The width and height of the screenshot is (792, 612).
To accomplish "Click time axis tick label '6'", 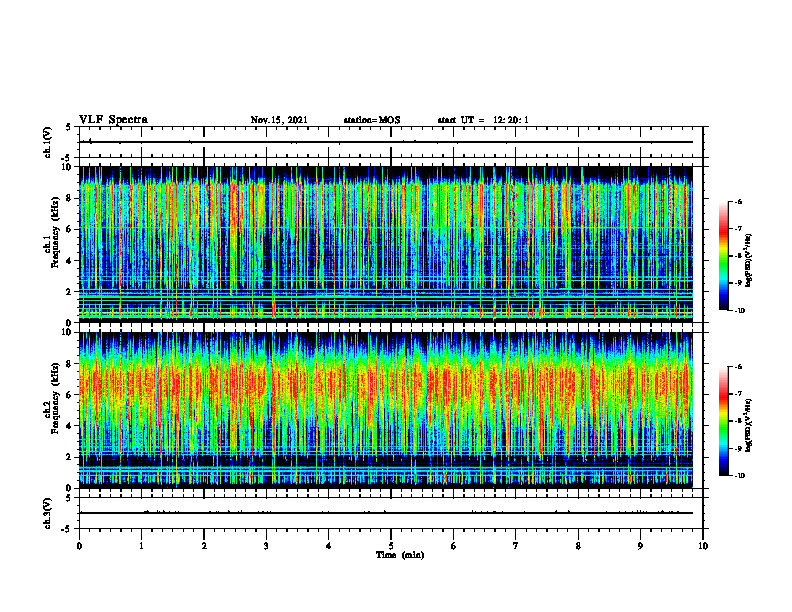I will coord(454,546).
